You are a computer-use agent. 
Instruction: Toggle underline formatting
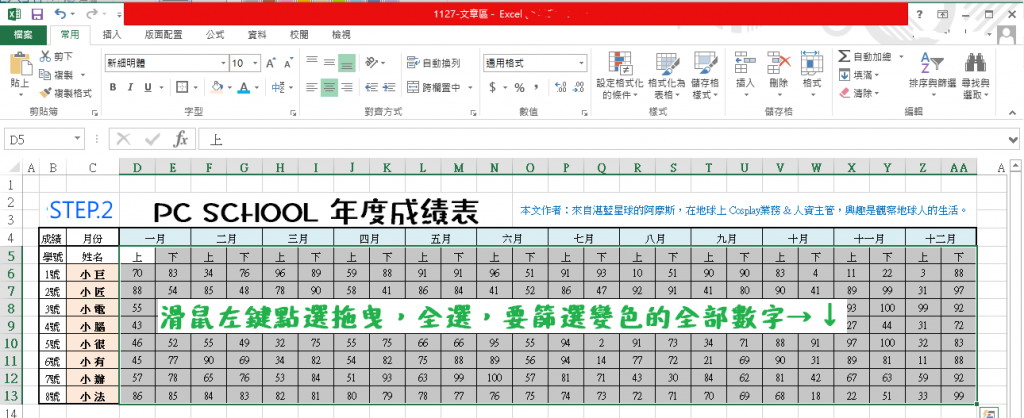click(147, 88)
